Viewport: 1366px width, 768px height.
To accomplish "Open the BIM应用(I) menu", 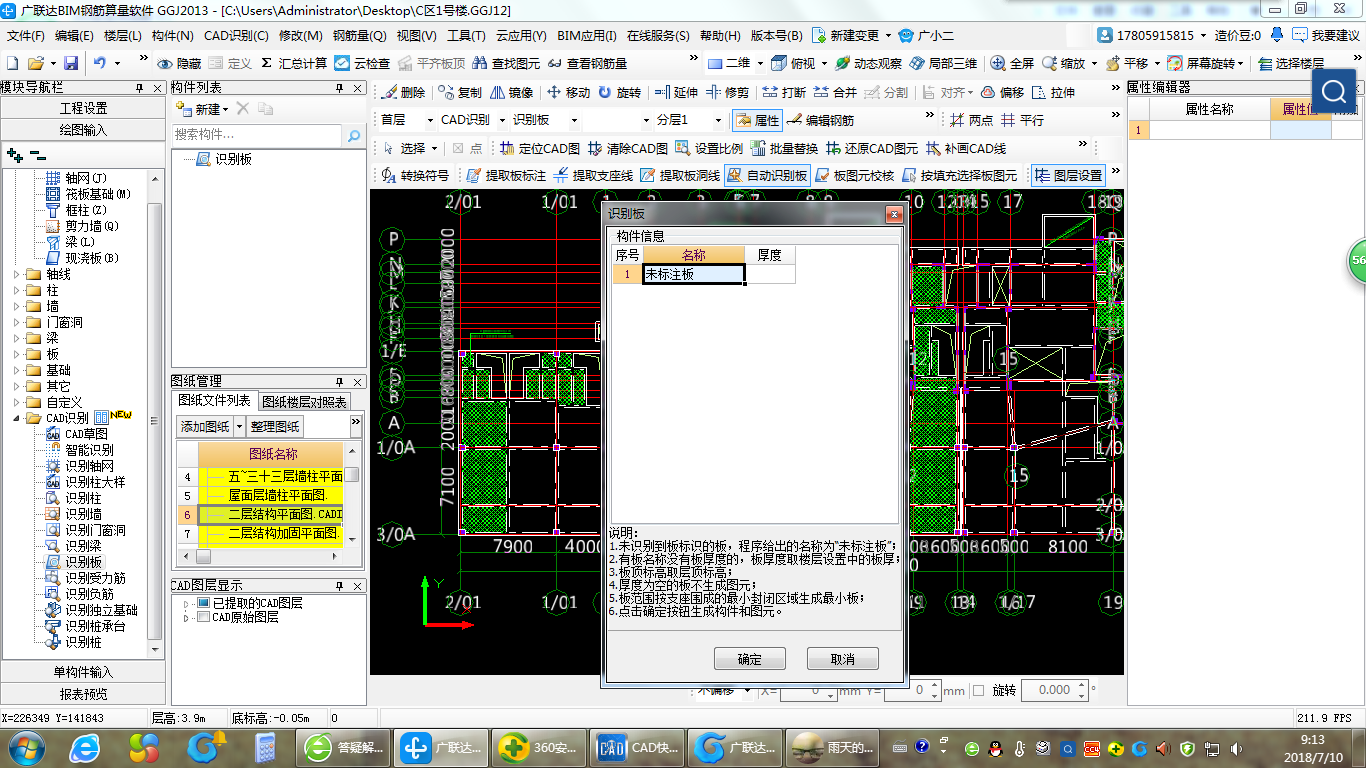I will pos(586,35).
